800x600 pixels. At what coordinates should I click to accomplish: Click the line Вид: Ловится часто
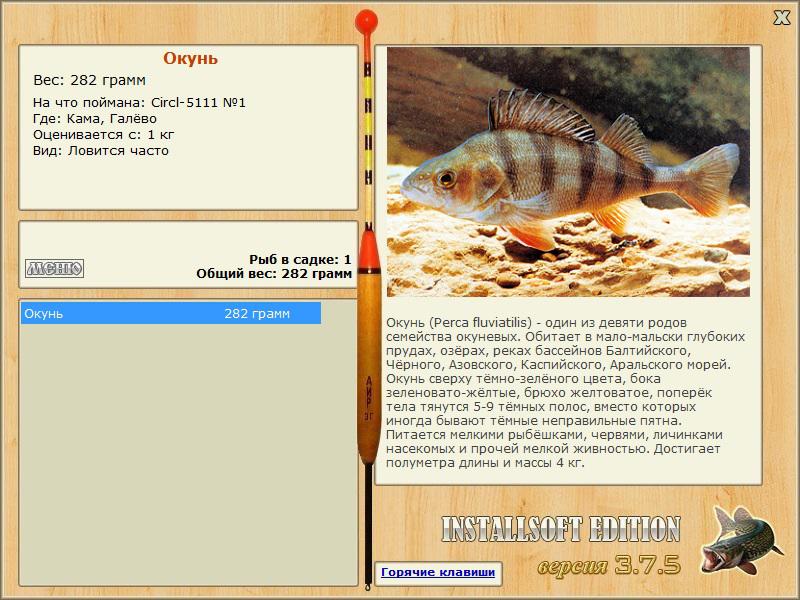coord(101,151)
